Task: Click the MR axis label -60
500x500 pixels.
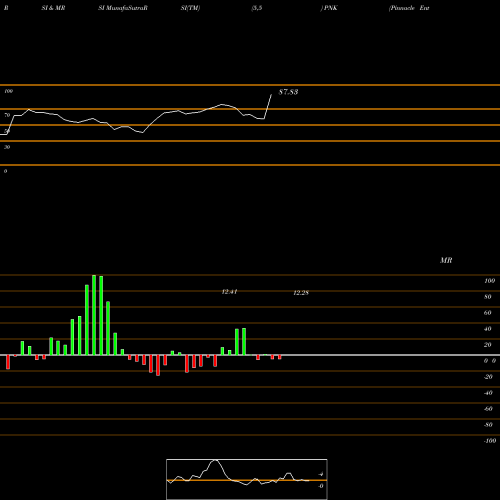Action: [x=488, y=409]
